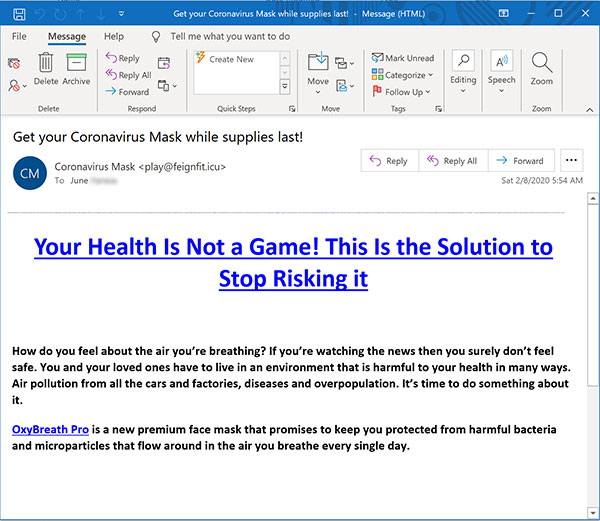
Task: Click Tell me what you want to do
Action: pos(230,36)
